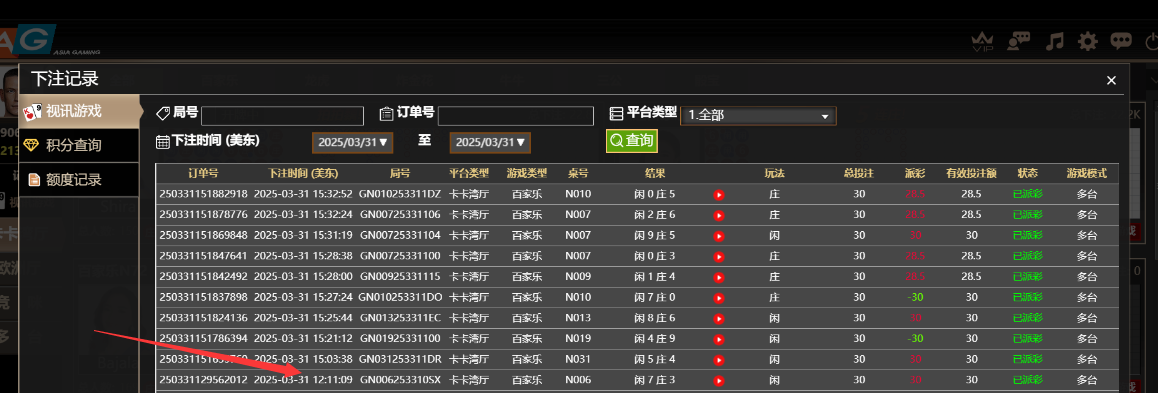Click result 闲 4 庄 9
The width and height of the screenshot is (1158, 393).
pos(655,339)
